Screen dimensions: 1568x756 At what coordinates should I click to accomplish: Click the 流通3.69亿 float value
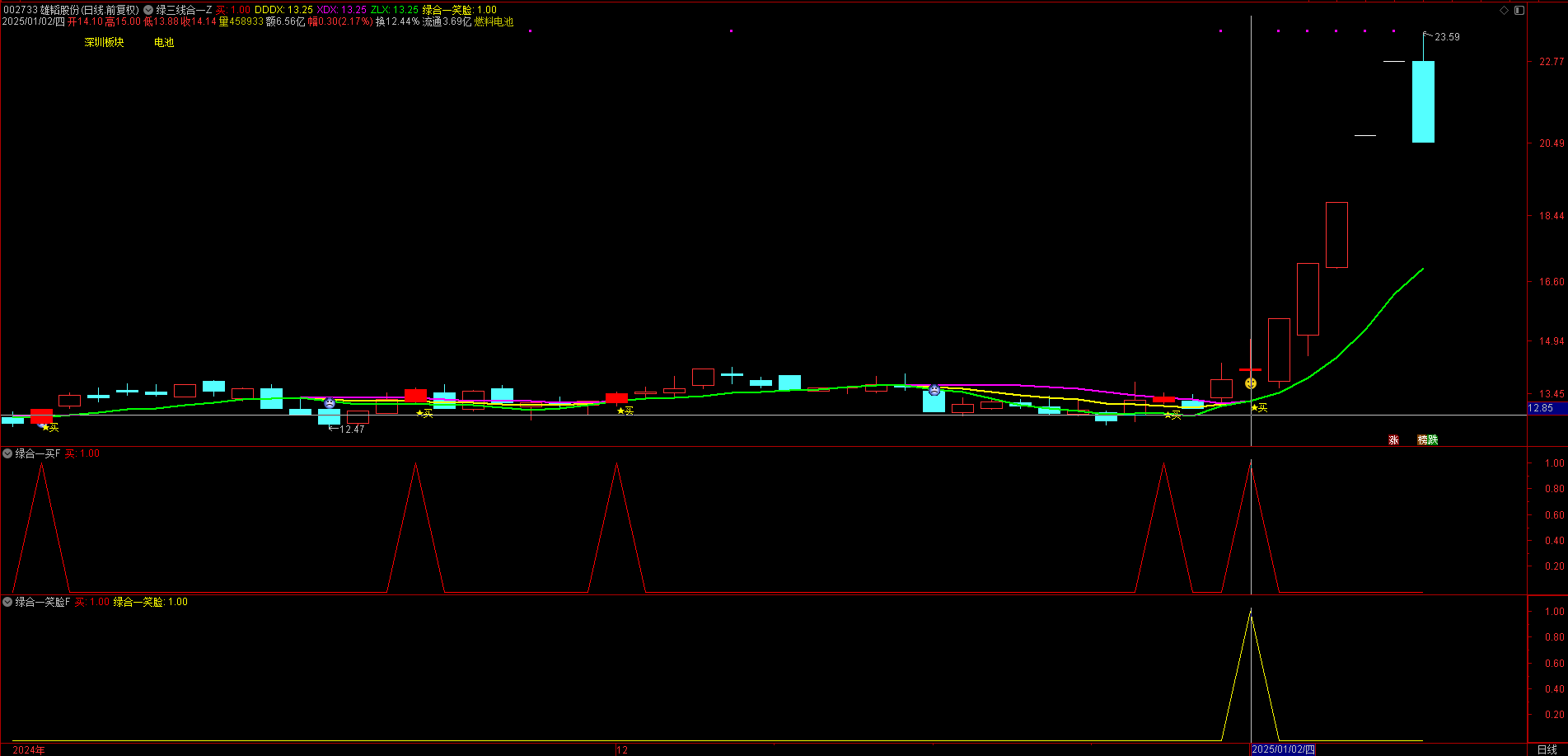(447, 21)
